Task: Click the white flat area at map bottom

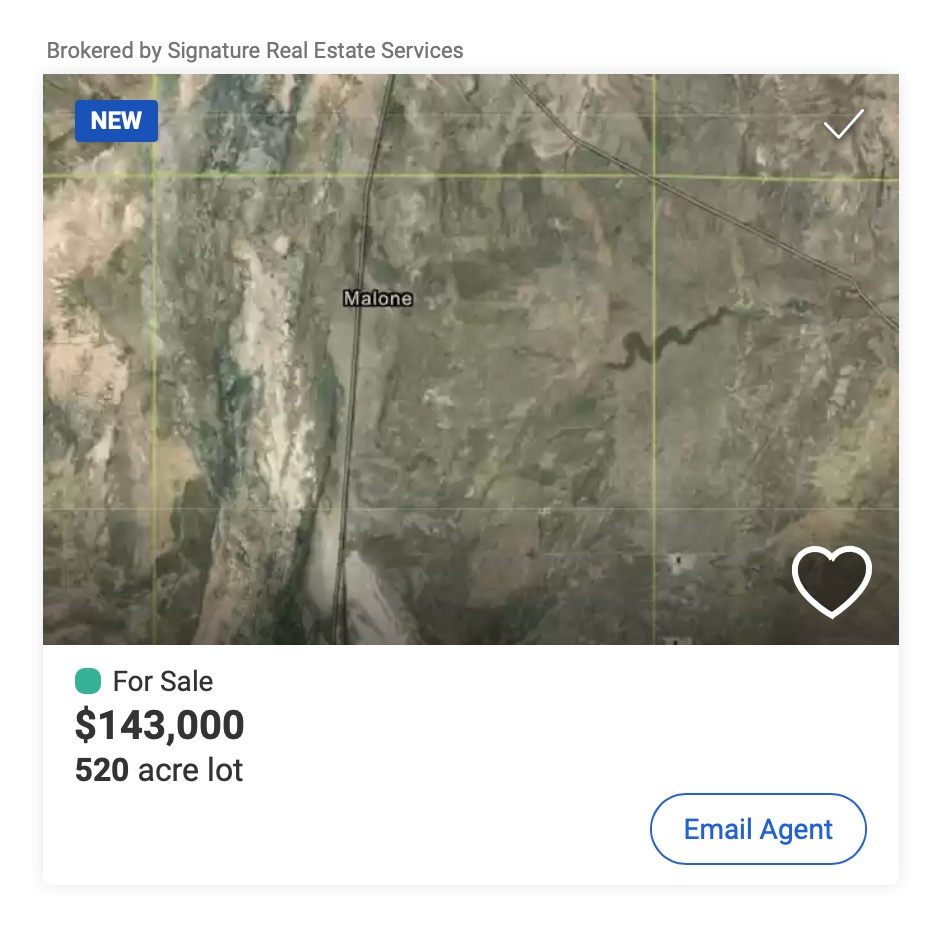Action: pyautogui.click(x=370, y=600)
